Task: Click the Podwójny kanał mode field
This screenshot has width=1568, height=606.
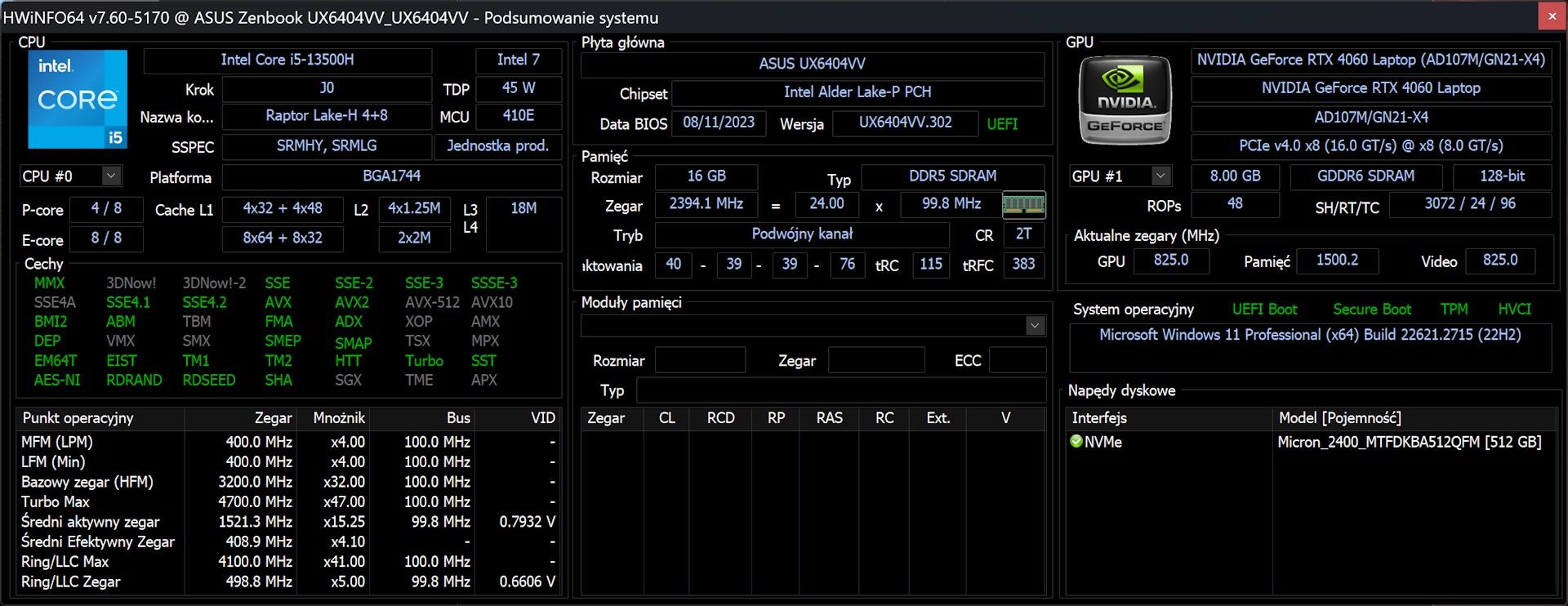Action: (x=802, y=234)
